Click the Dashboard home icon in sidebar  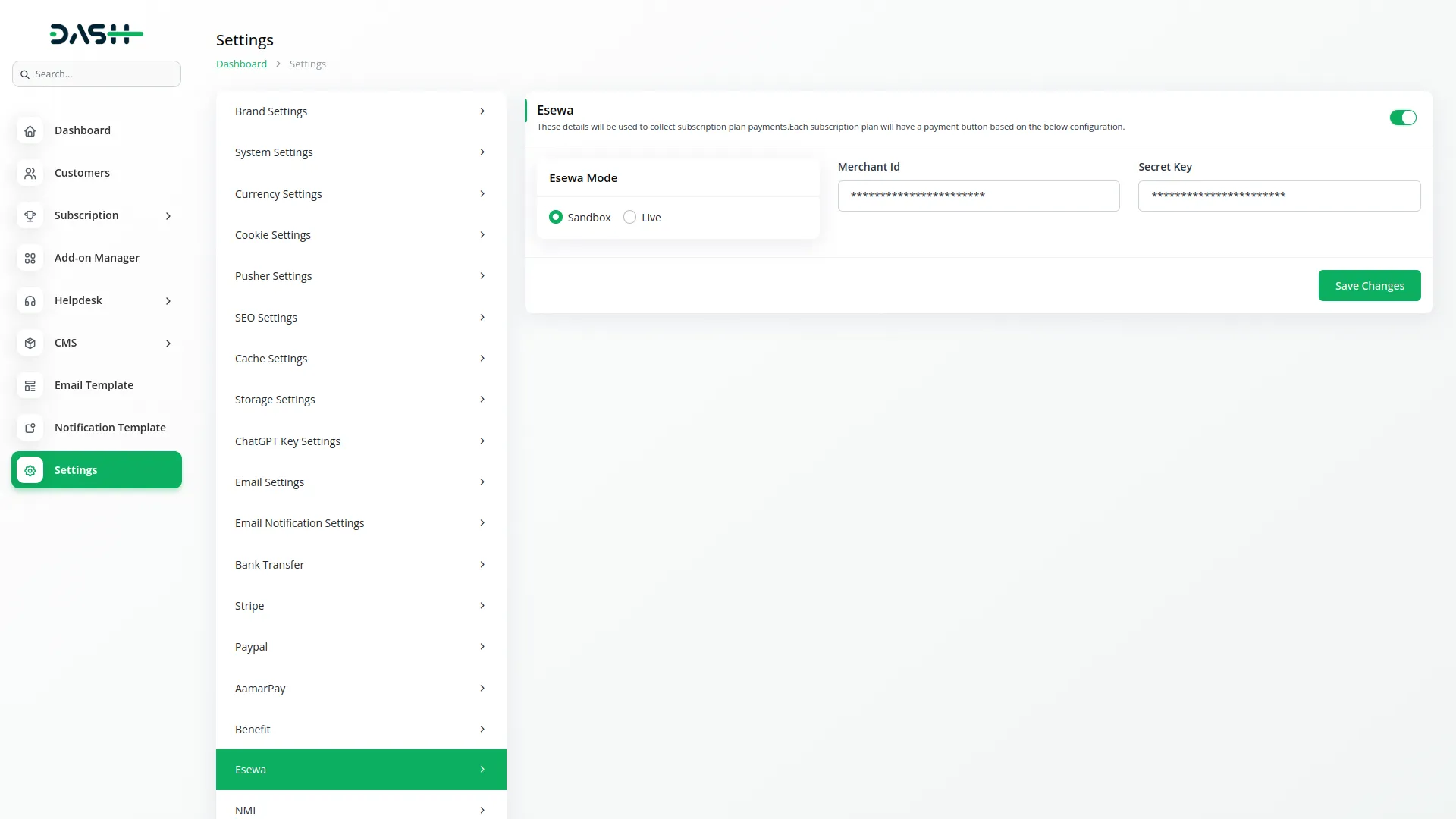[x=30, y=130]
